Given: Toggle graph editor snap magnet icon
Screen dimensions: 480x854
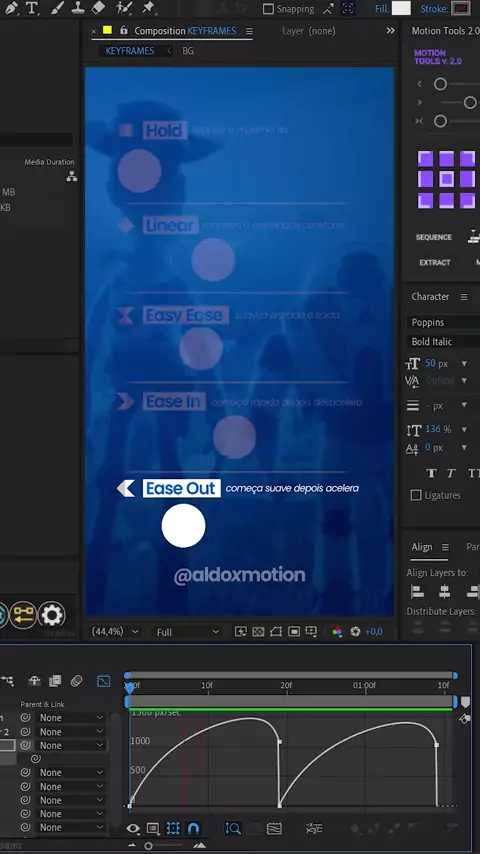Looking at the screenshot, I should [x=193, y=828].
